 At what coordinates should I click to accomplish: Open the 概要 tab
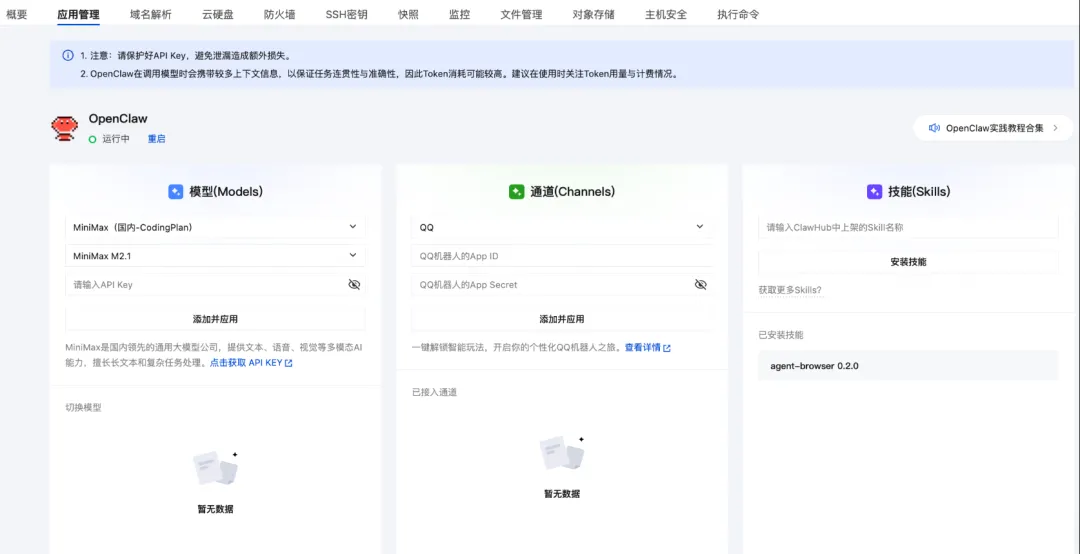point(17,14)
